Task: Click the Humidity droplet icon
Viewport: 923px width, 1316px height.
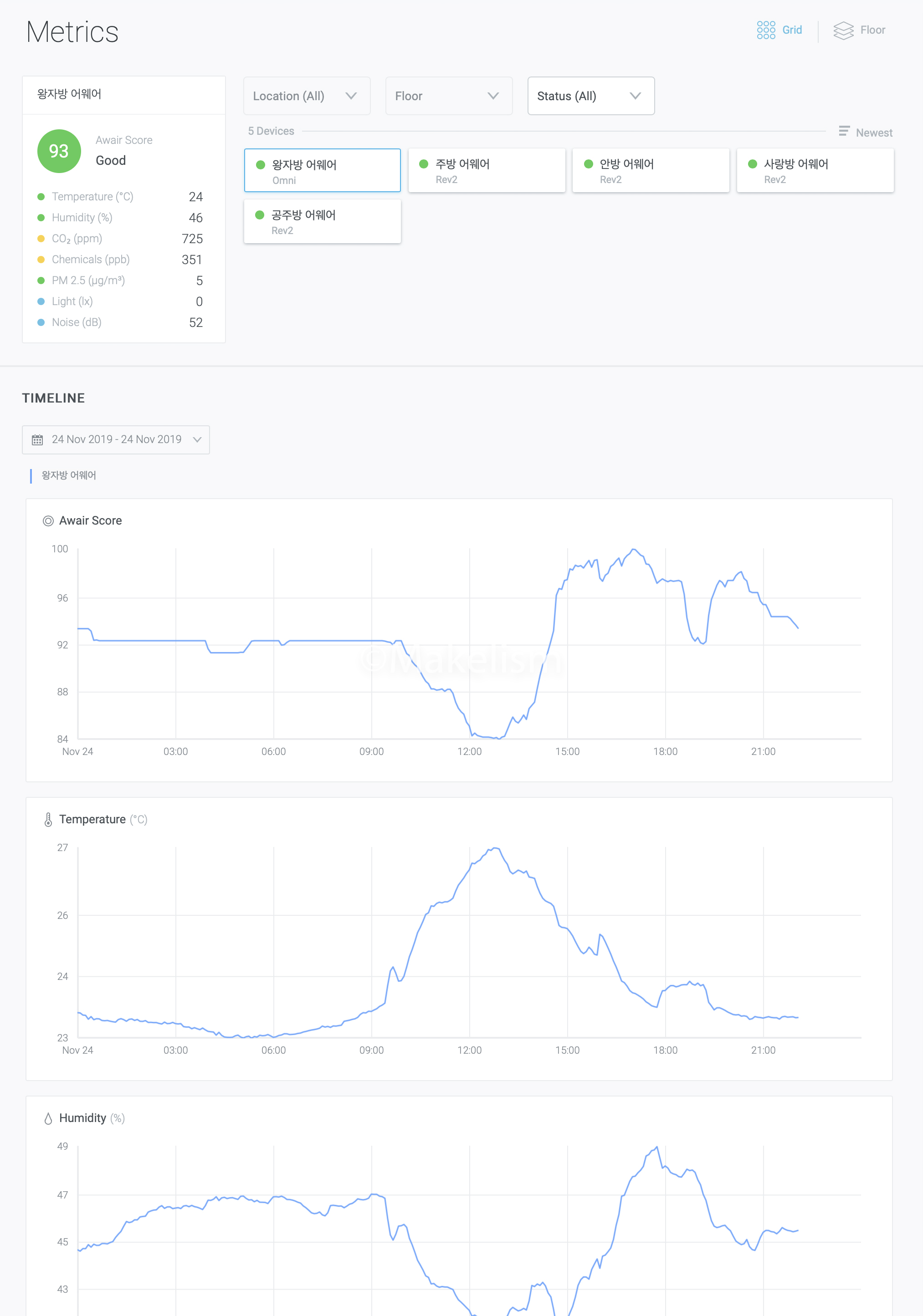Action: click(48, 1118)
